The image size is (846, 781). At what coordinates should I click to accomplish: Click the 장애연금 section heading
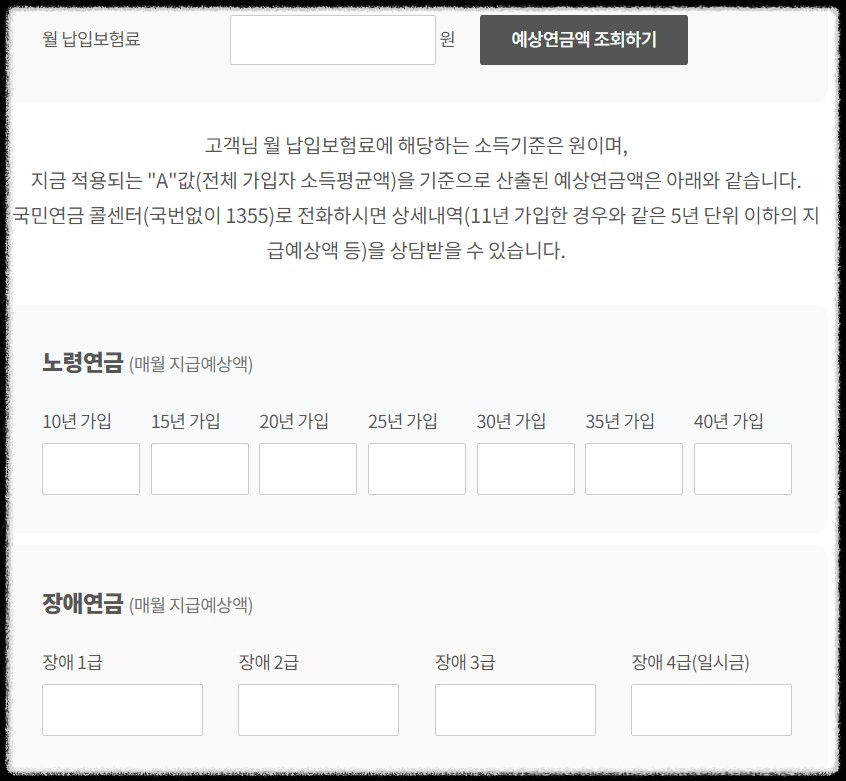point(83,603)
